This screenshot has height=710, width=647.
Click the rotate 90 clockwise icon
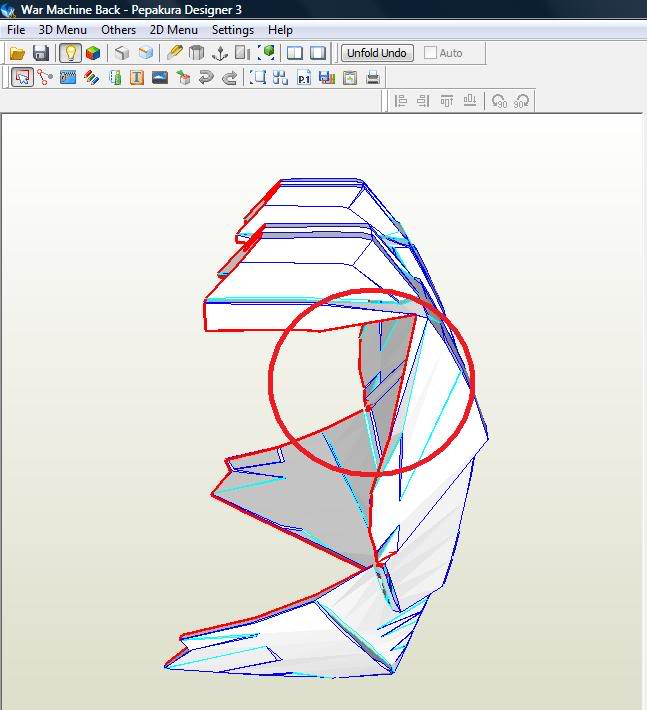[x=521, y=101]
